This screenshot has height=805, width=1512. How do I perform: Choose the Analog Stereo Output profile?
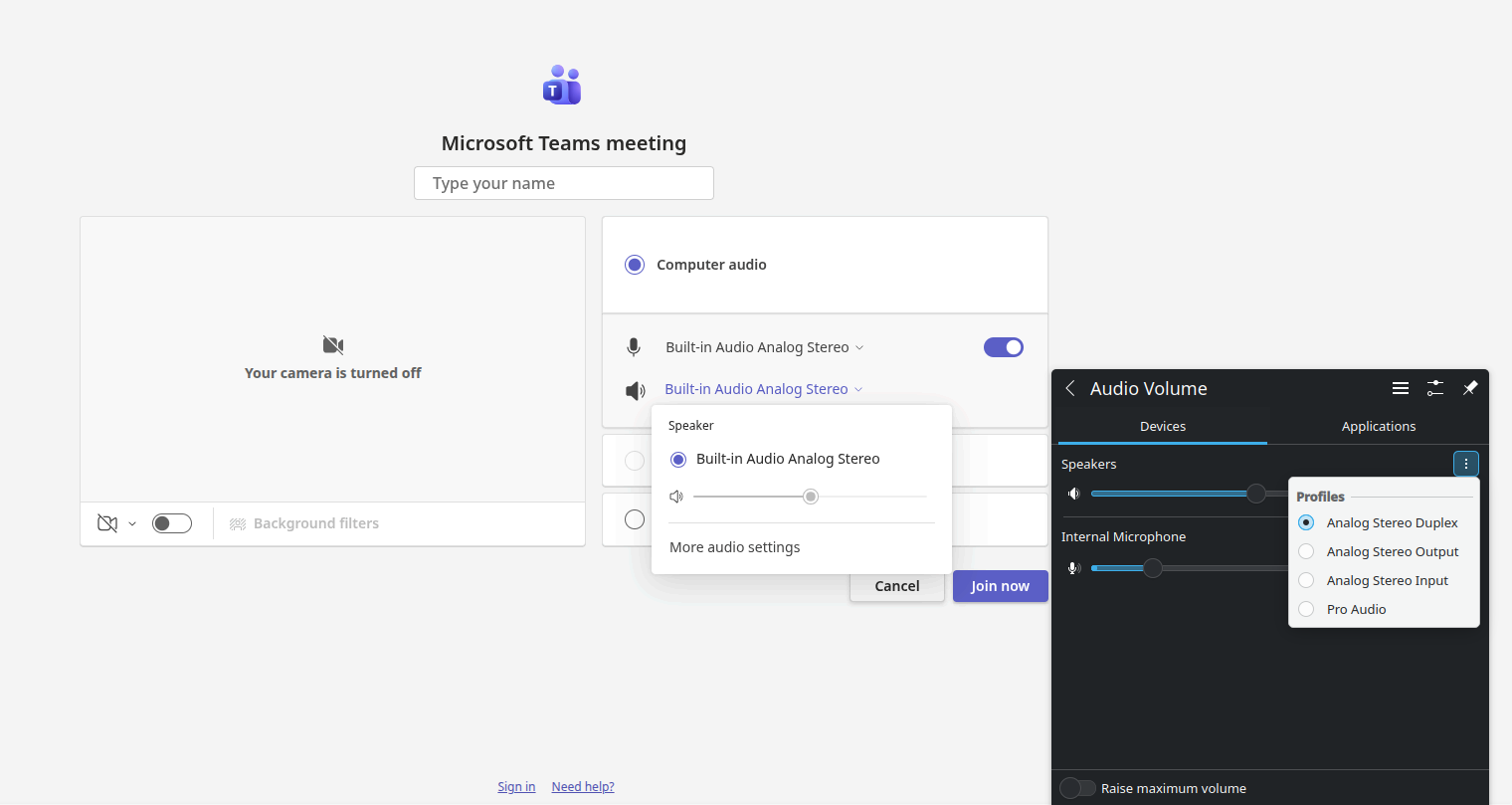pyautogui.click(x=1306, y=551)
